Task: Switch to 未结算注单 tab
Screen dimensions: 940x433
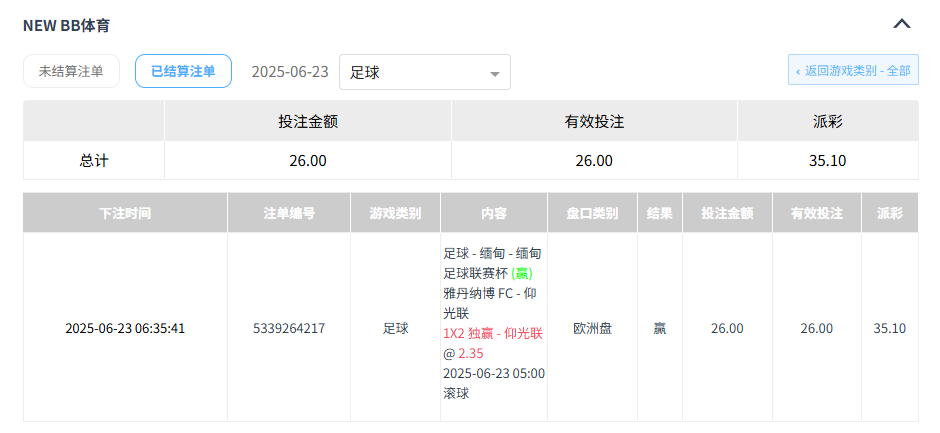Action: pos(71,71)
